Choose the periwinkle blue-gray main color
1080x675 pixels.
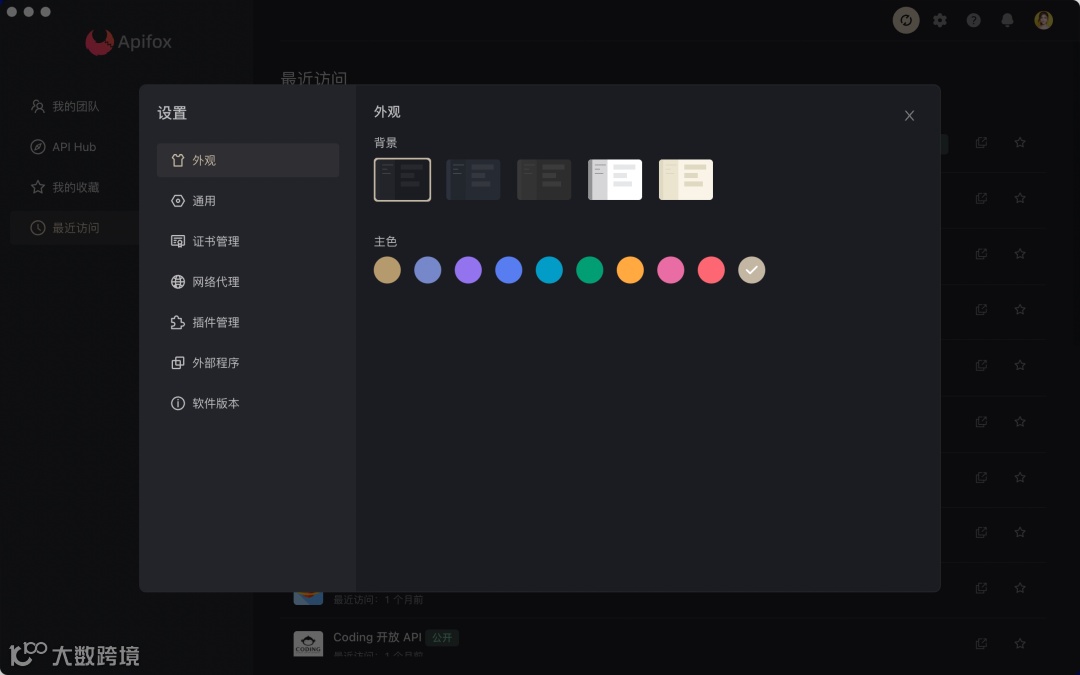point(428,270)
